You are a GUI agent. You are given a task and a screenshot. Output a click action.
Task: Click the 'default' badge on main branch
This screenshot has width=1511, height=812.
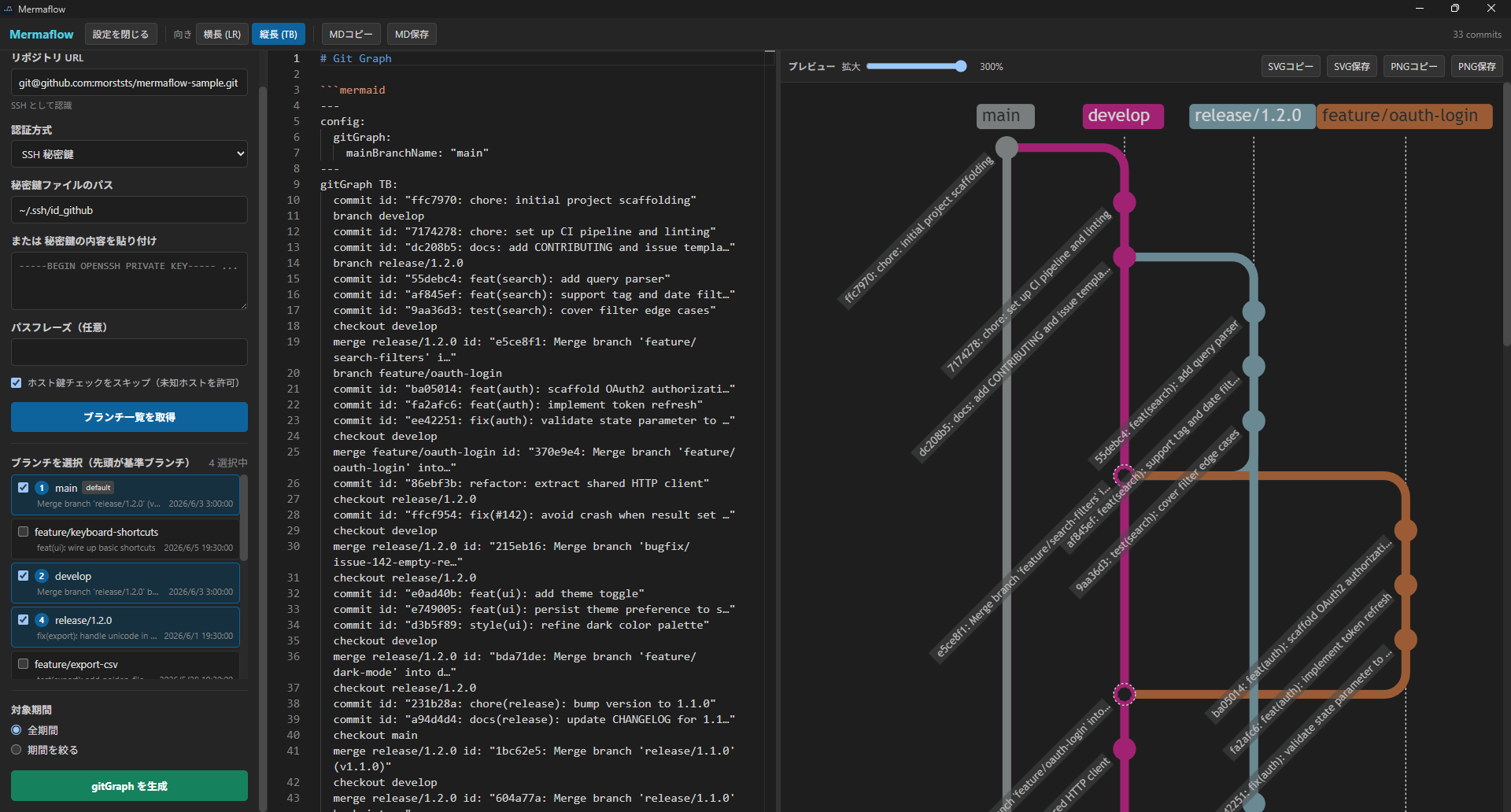pyautogui.click(x=98, y=488)
